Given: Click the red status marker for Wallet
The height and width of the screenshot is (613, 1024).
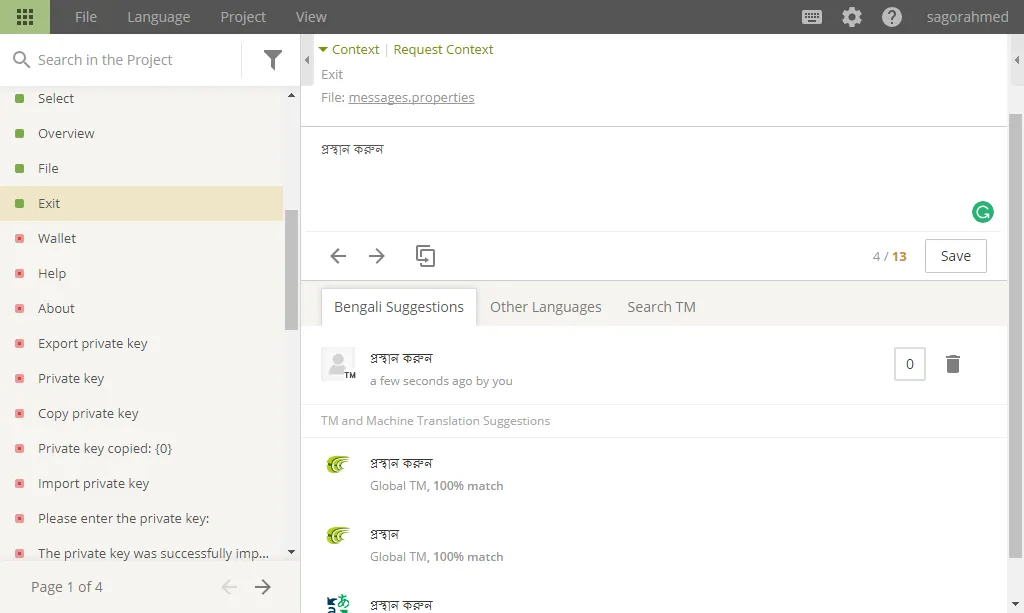Looking at the screenshot, I should (20, 238).
